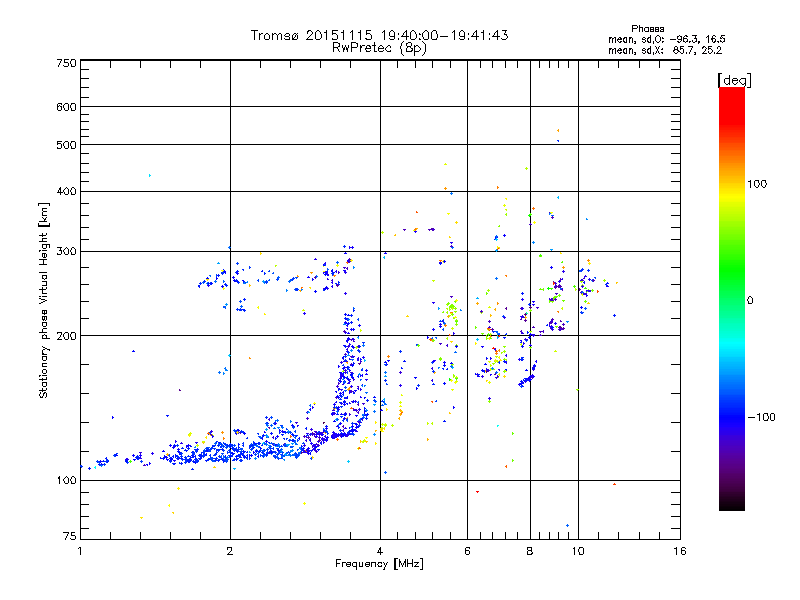Click the 'RwPretec (8p)' subtitle
Image resolution: width=800 pixels, height=600 pixels.
[379, 48]
